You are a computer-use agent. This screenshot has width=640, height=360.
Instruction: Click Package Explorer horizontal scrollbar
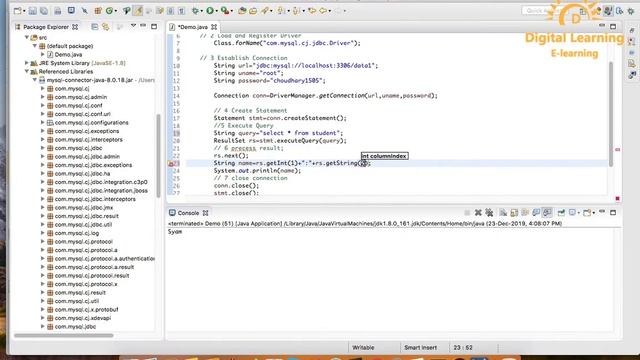point(64,336)
